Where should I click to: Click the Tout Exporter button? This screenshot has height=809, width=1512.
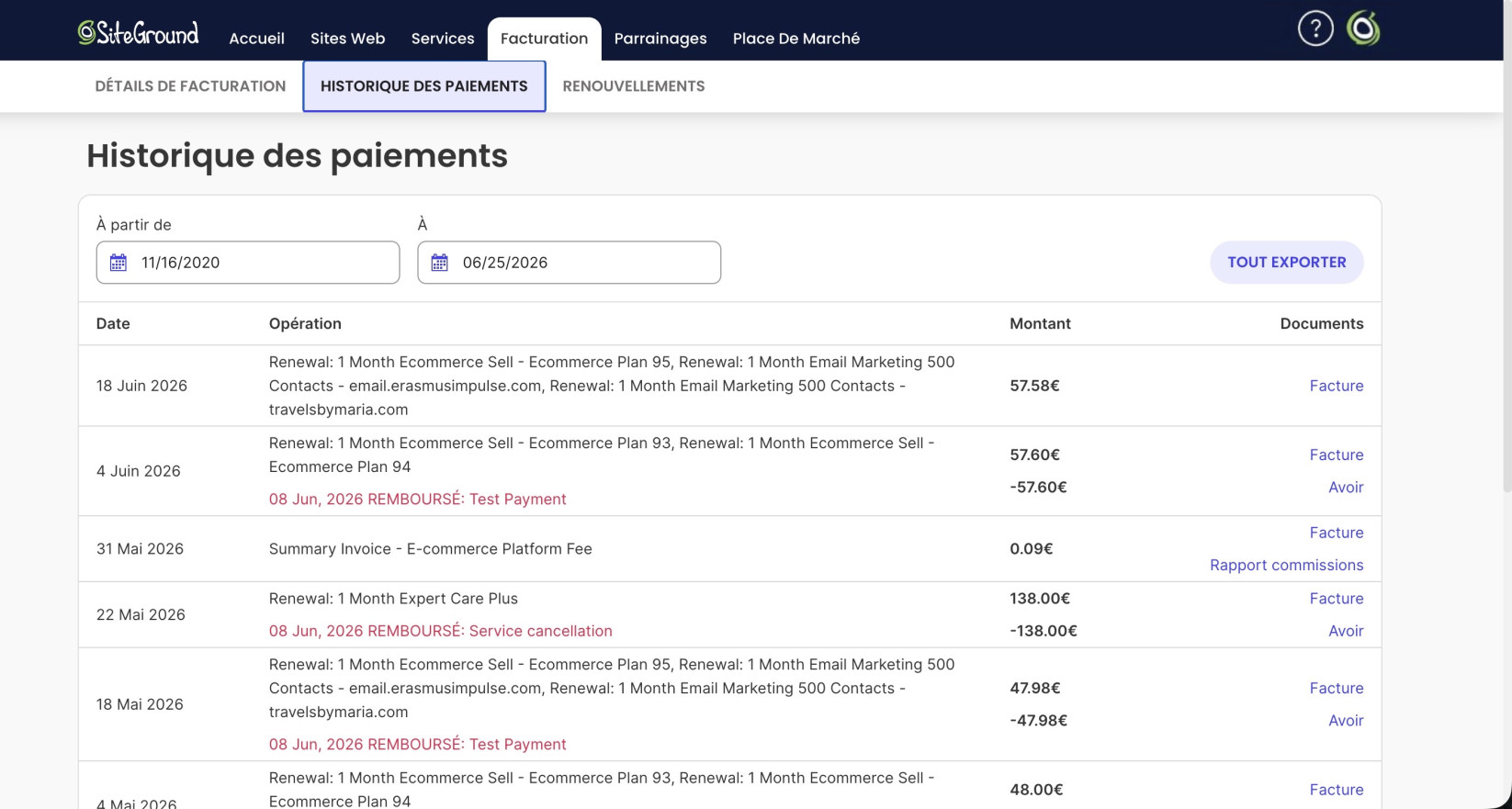click(1286, 263)
